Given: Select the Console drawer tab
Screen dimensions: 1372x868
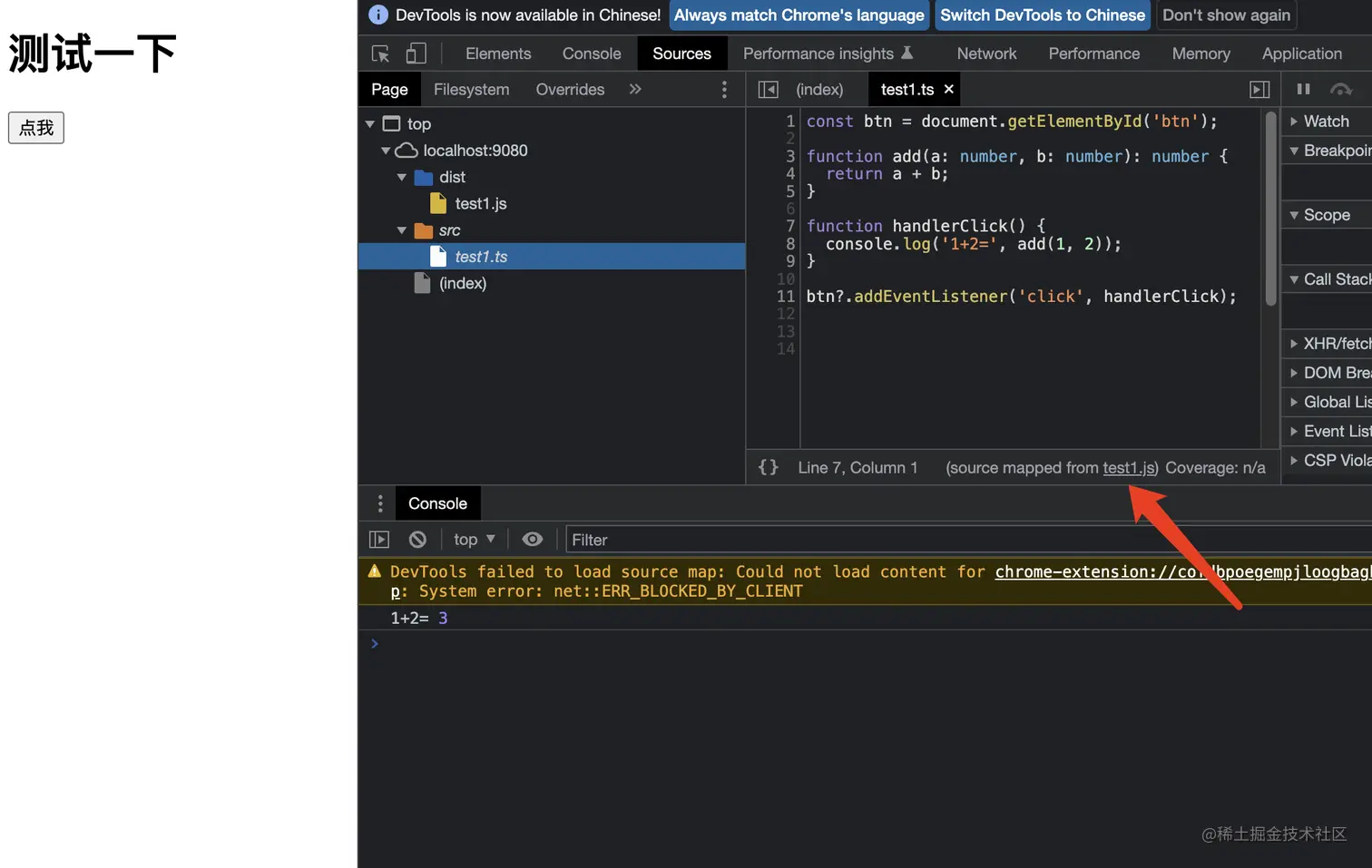Looking at the screenshot, I should tap(437, 503).
